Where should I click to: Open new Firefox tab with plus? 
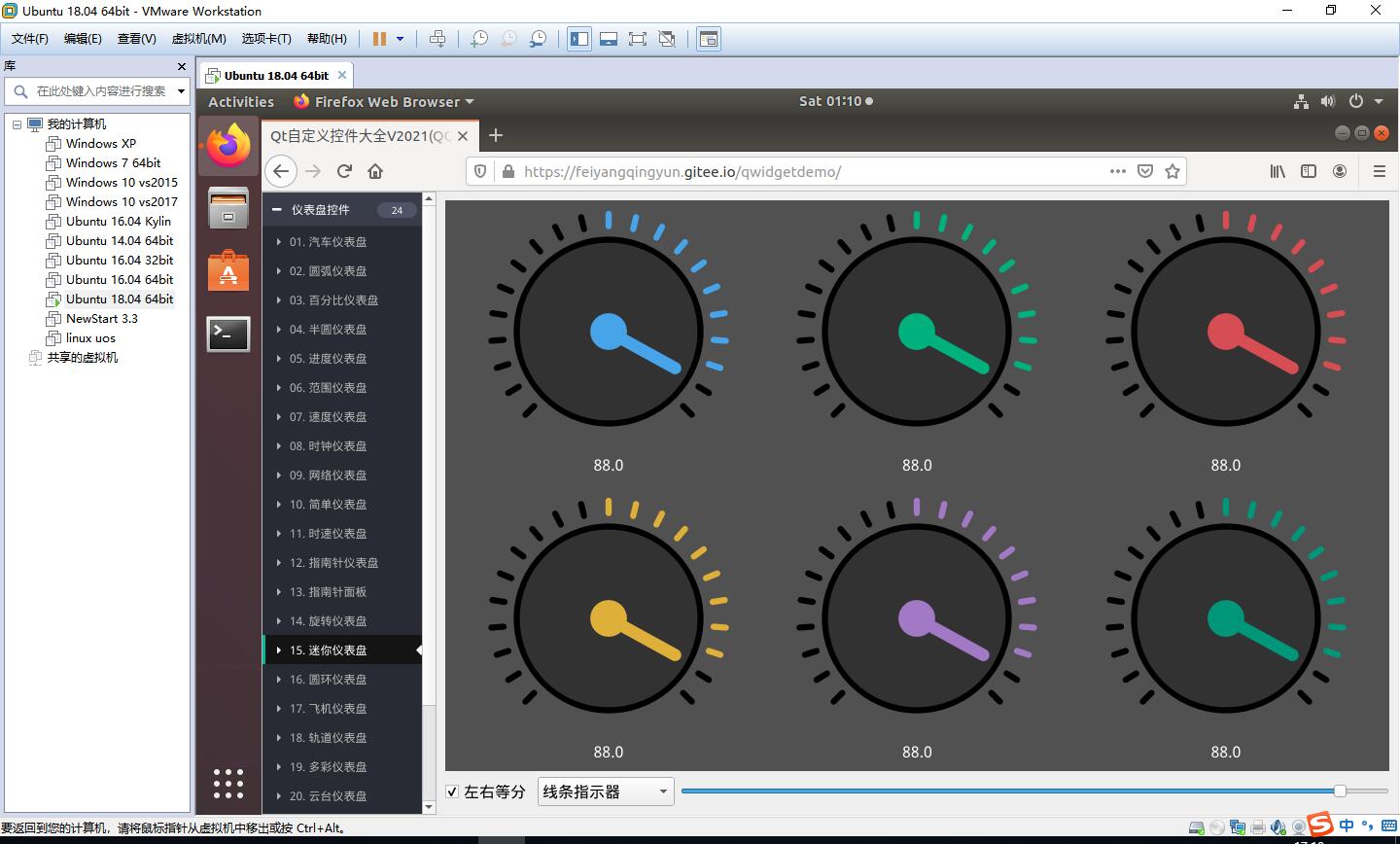click(496, 135)
